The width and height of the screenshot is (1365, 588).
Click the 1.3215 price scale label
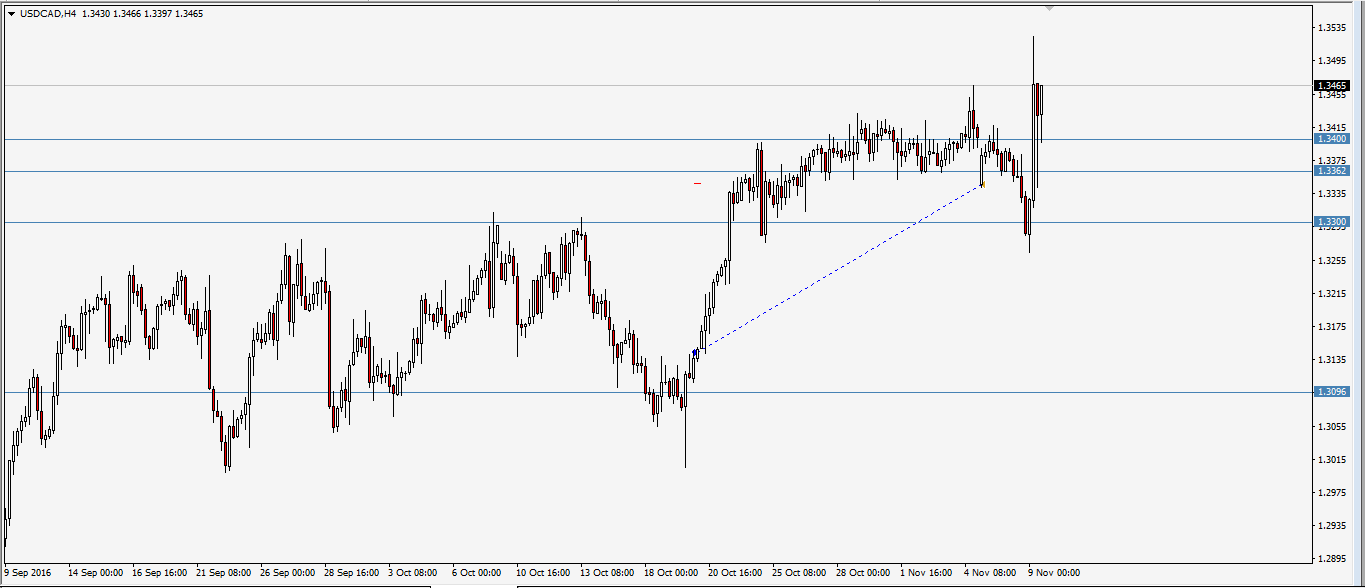pyautogui.click(x=1333, y=293)
